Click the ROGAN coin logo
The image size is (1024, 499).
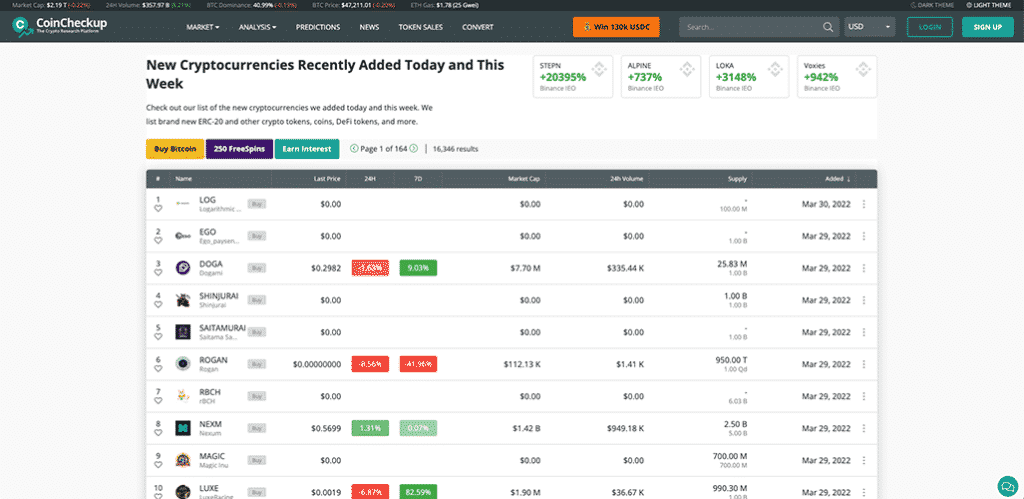pos(183,364)
